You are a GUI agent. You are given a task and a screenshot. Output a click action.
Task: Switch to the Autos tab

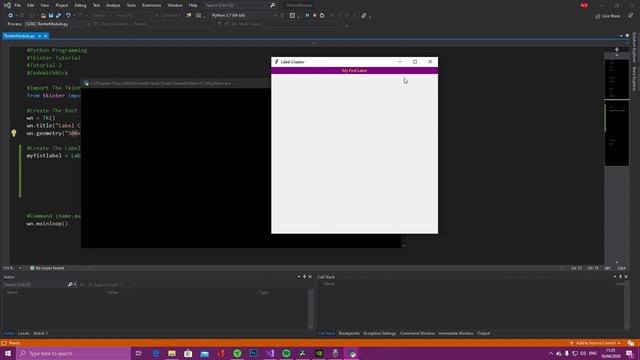coord(9,333)
